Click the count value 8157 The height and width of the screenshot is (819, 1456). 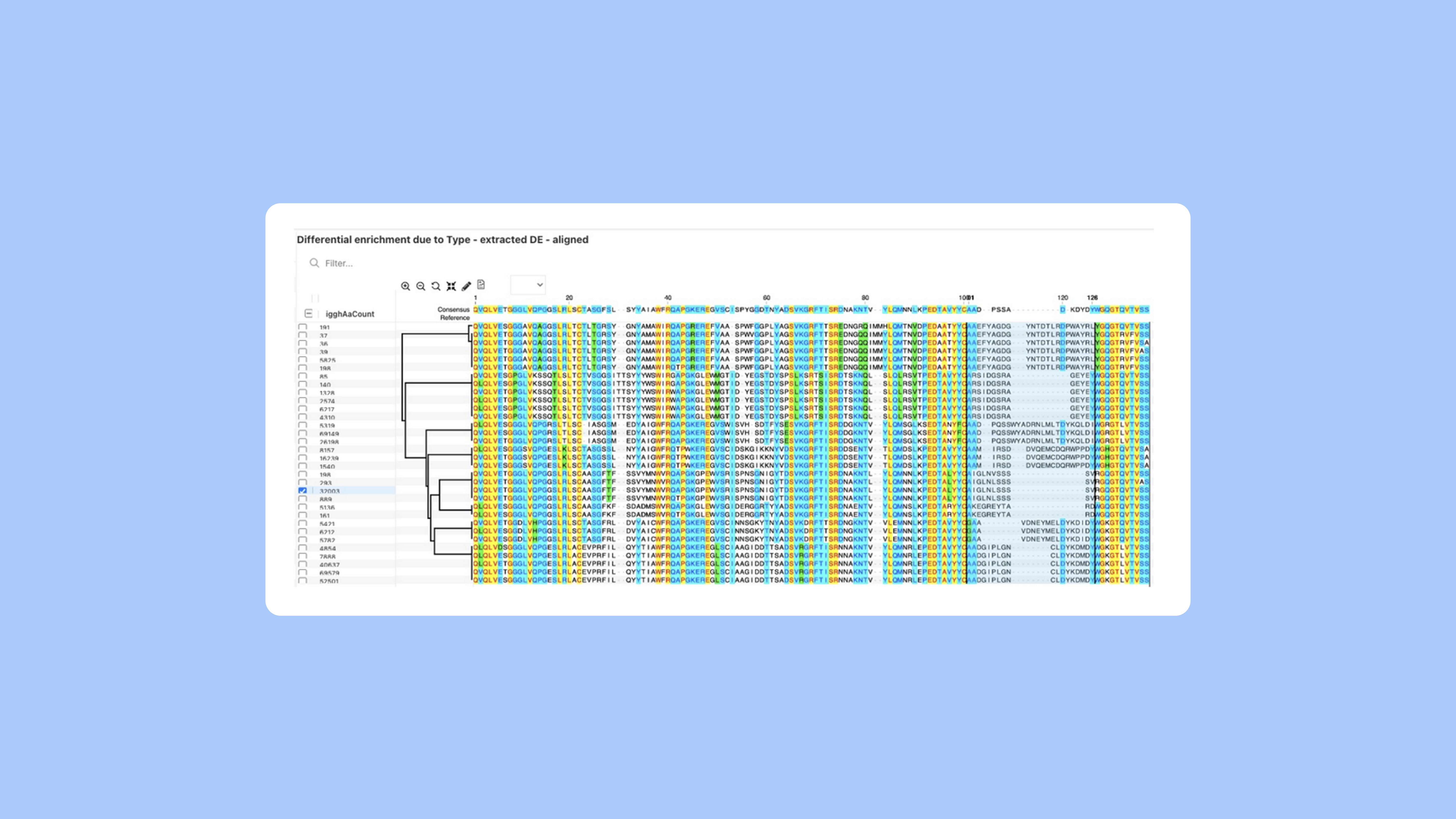(327, 450)
